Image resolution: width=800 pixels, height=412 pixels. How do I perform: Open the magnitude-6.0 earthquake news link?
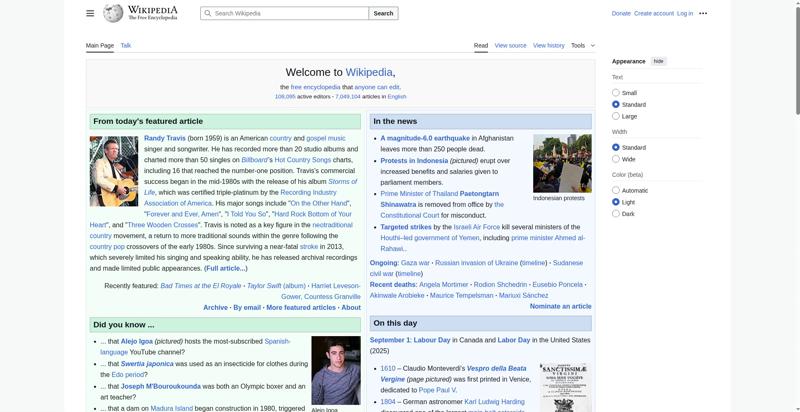425,138
